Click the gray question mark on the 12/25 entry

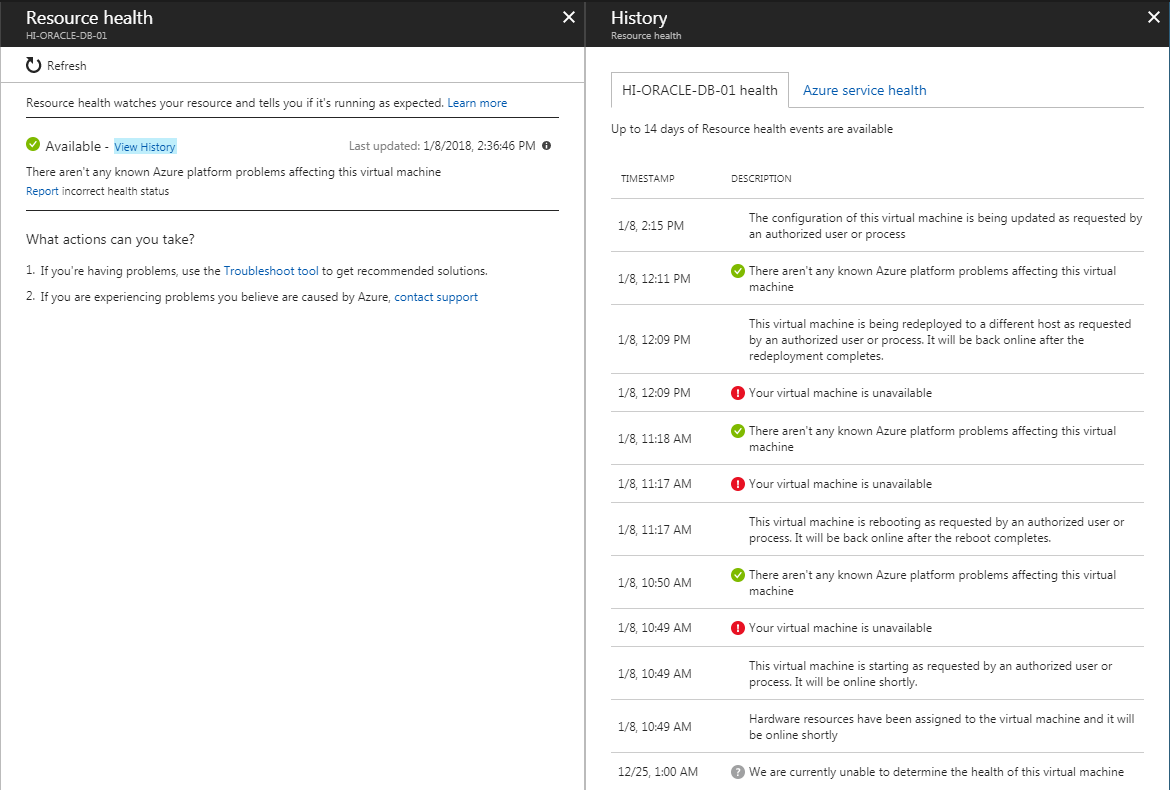(738, 771)
